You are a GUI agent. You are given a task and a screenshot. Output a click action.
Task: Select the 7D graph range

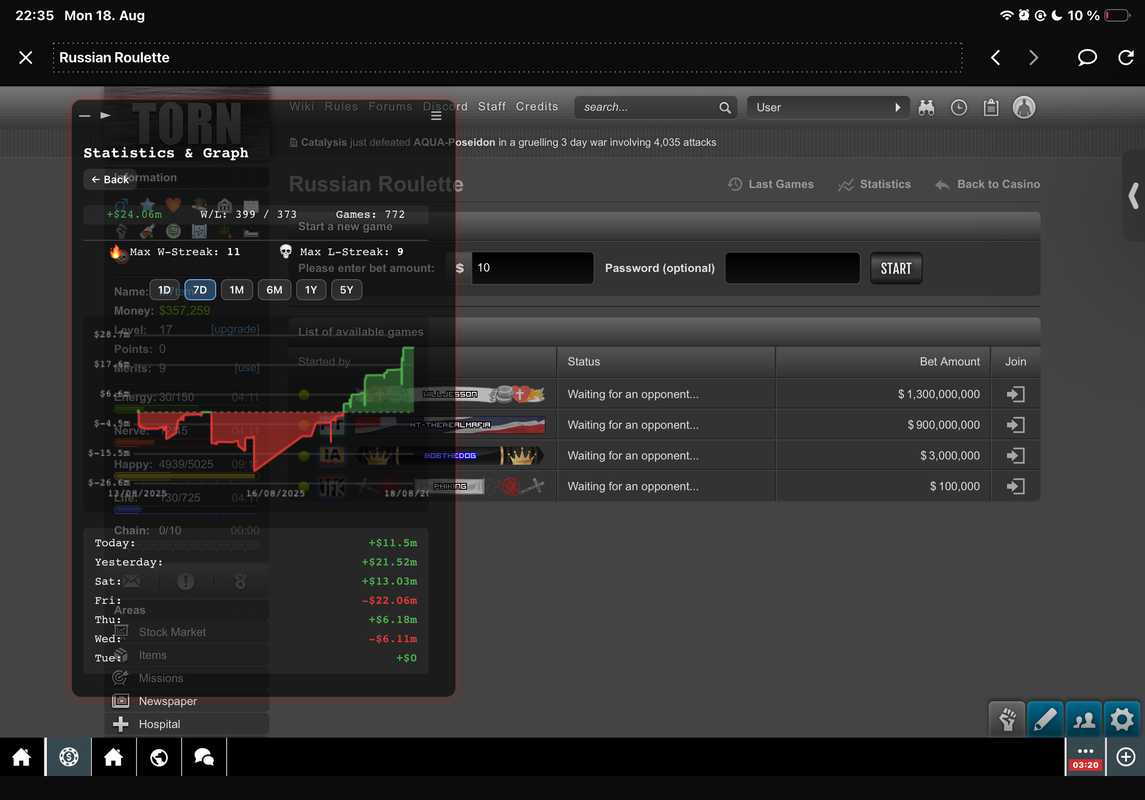pyautogui.click(x=200, y=290)
